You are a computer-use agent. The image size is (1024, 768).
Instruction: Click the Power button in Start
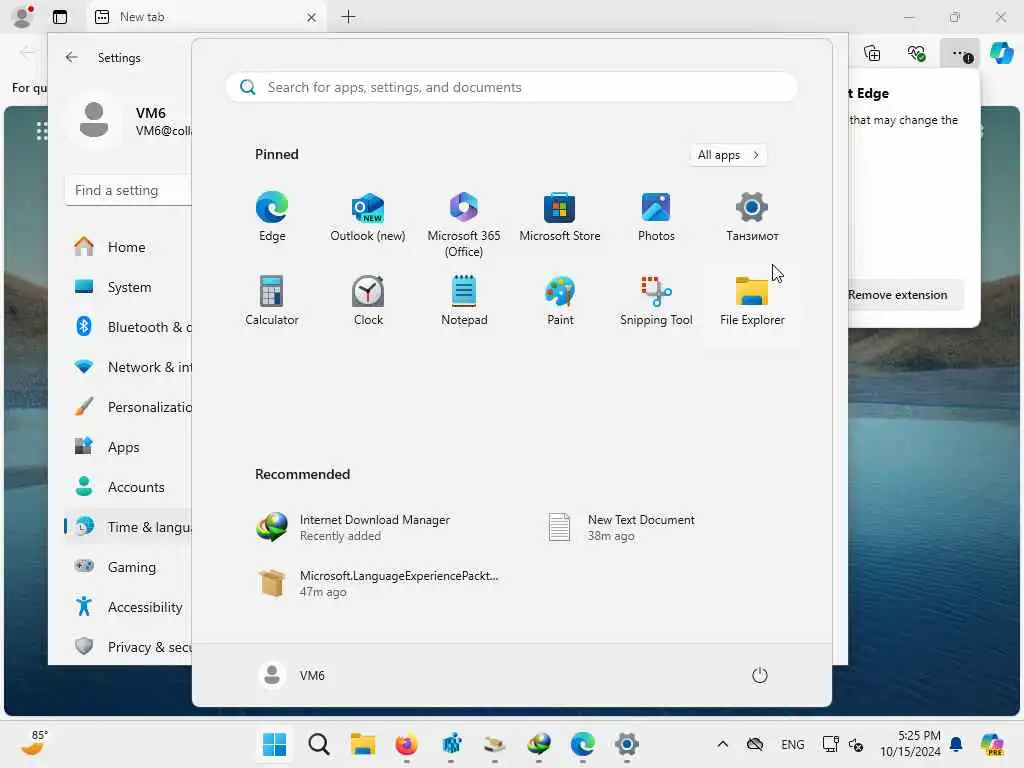pos(759,675)
